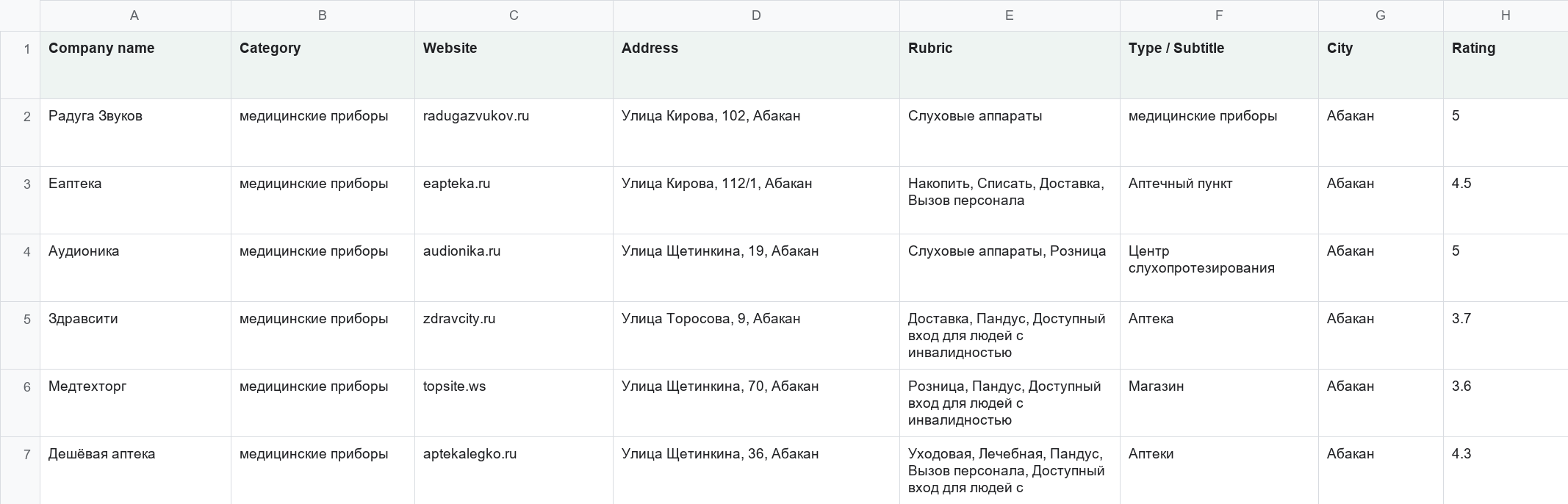Click website cell 'topsite.ws'
This screenshot has height=504, width=1568.
coord(514,403)
